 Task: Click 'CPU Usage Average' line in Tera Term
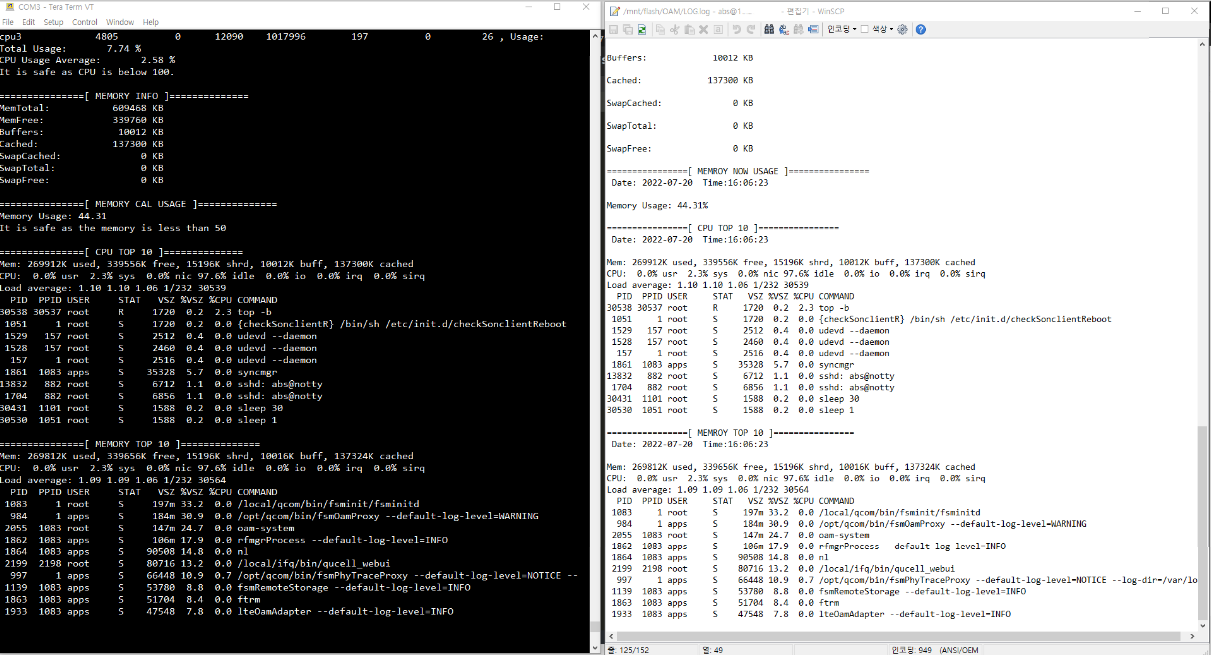[x=87, y=60]
